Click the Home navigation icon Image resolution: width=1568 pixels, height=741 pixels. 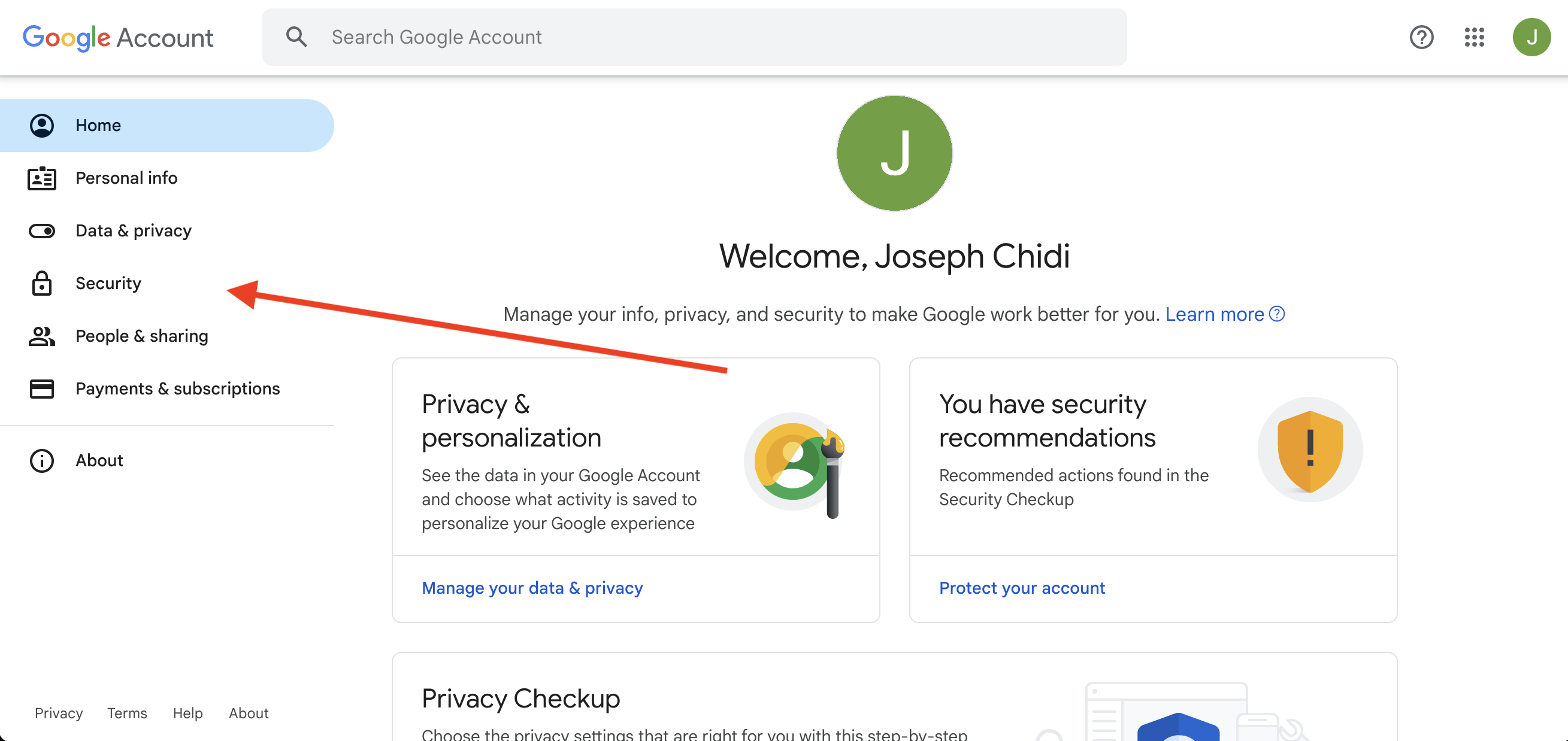pos(41,124)
